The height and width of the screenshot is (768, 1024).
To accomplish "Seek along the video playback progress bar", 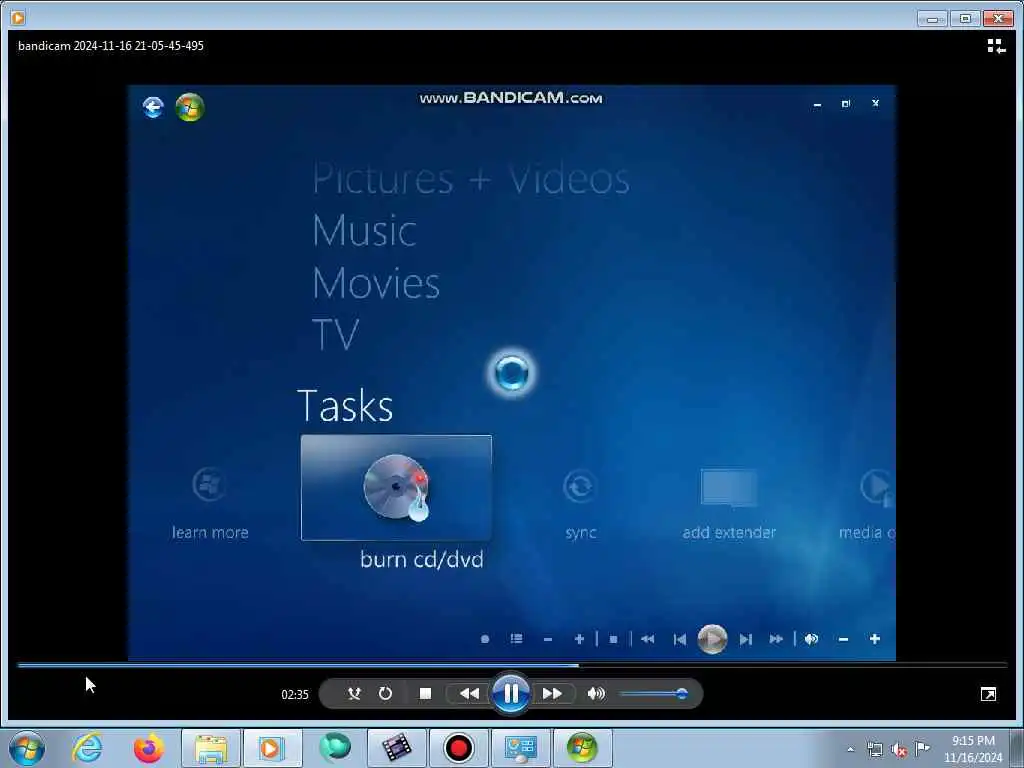I will pos(512,665).
